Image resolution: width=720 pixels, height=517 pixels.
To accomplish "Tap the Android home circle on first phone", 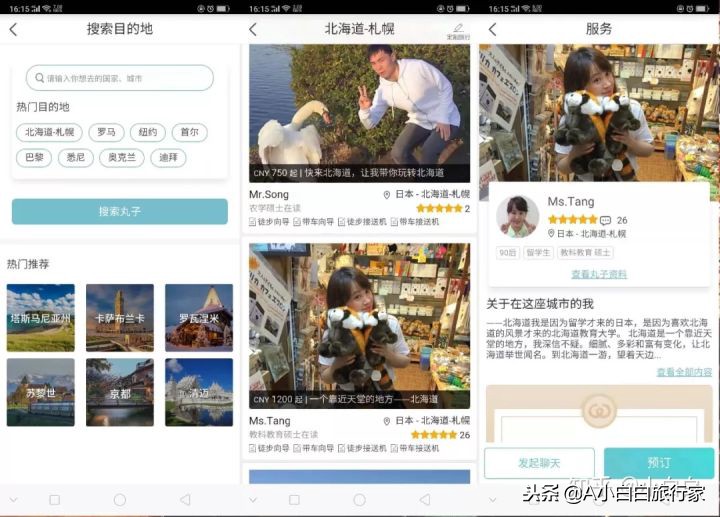I will 120,500.
